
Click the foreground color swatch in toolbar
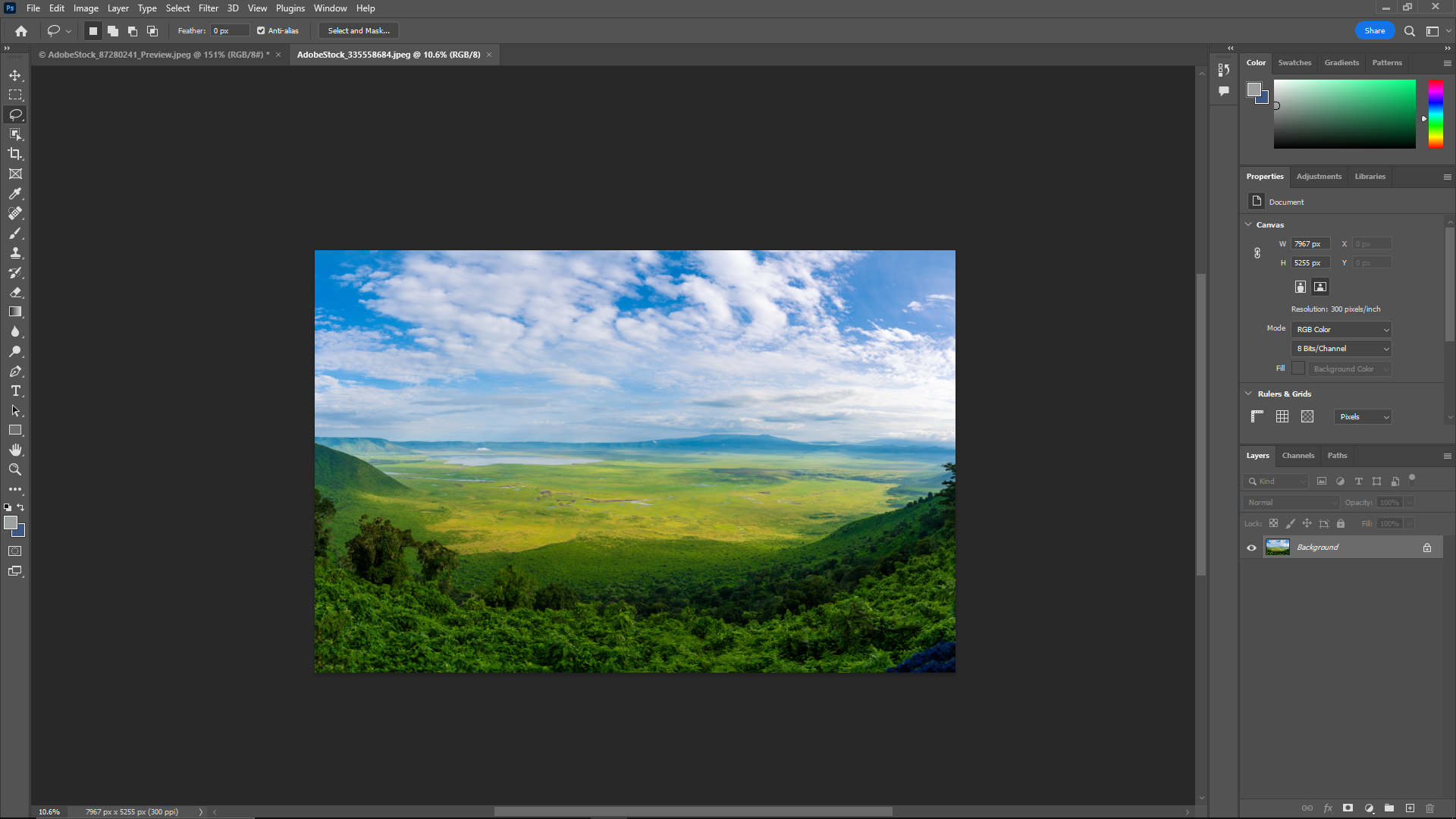(11, 522)
